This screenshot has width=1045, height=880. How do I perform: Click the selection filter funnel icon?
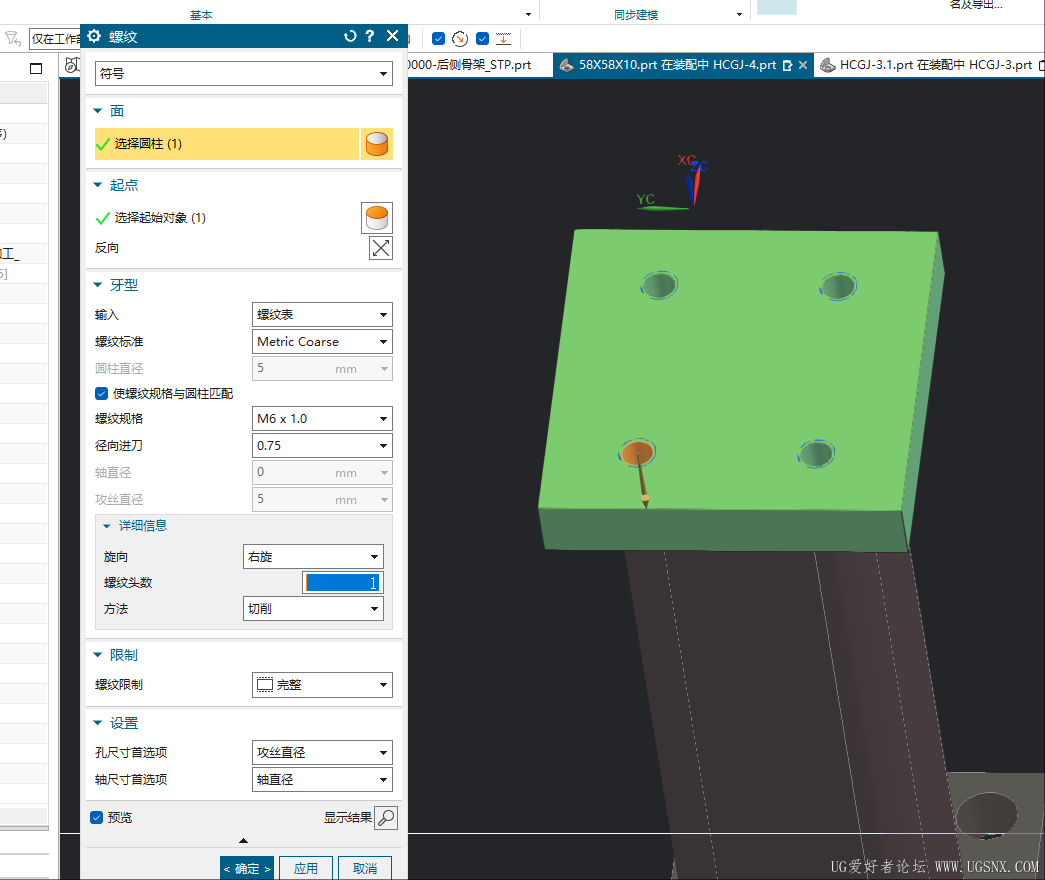click(13, 39)
